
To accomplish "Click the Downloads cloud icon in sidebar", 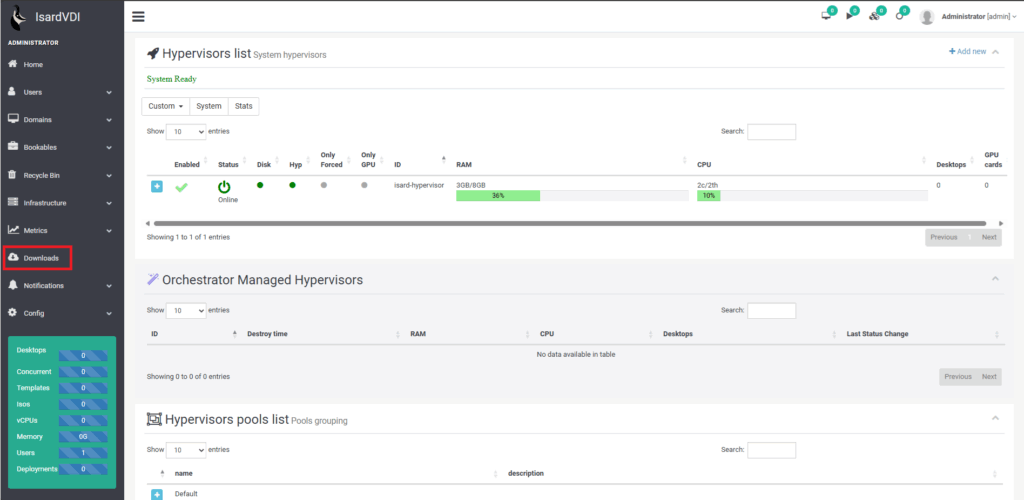I will click(13, 258).
